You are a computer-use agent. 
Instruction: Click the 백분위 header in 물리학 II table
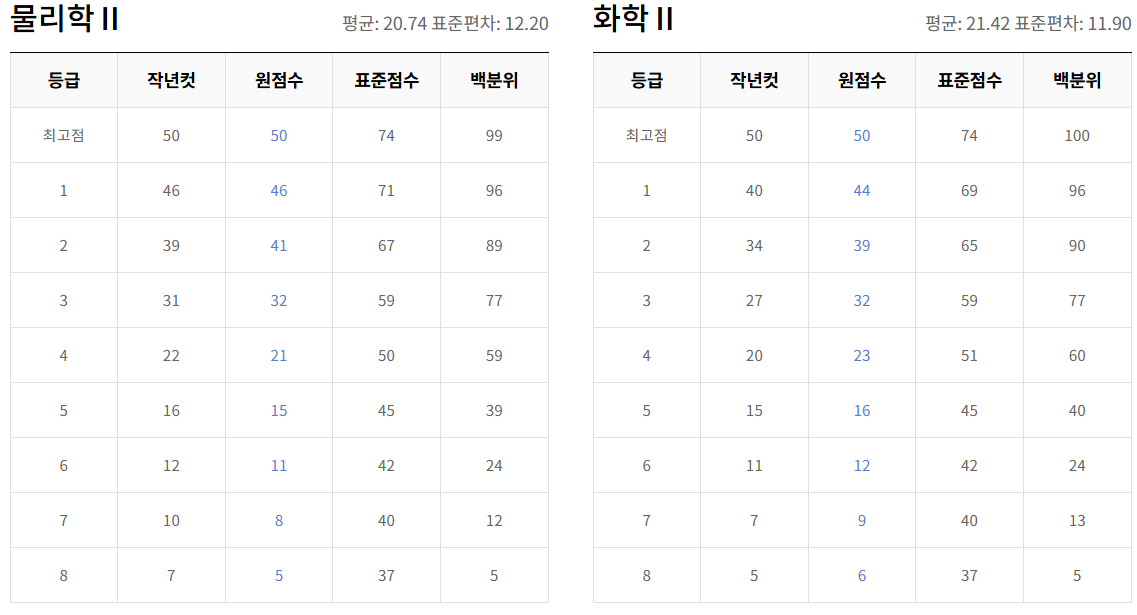coord(494,81)
